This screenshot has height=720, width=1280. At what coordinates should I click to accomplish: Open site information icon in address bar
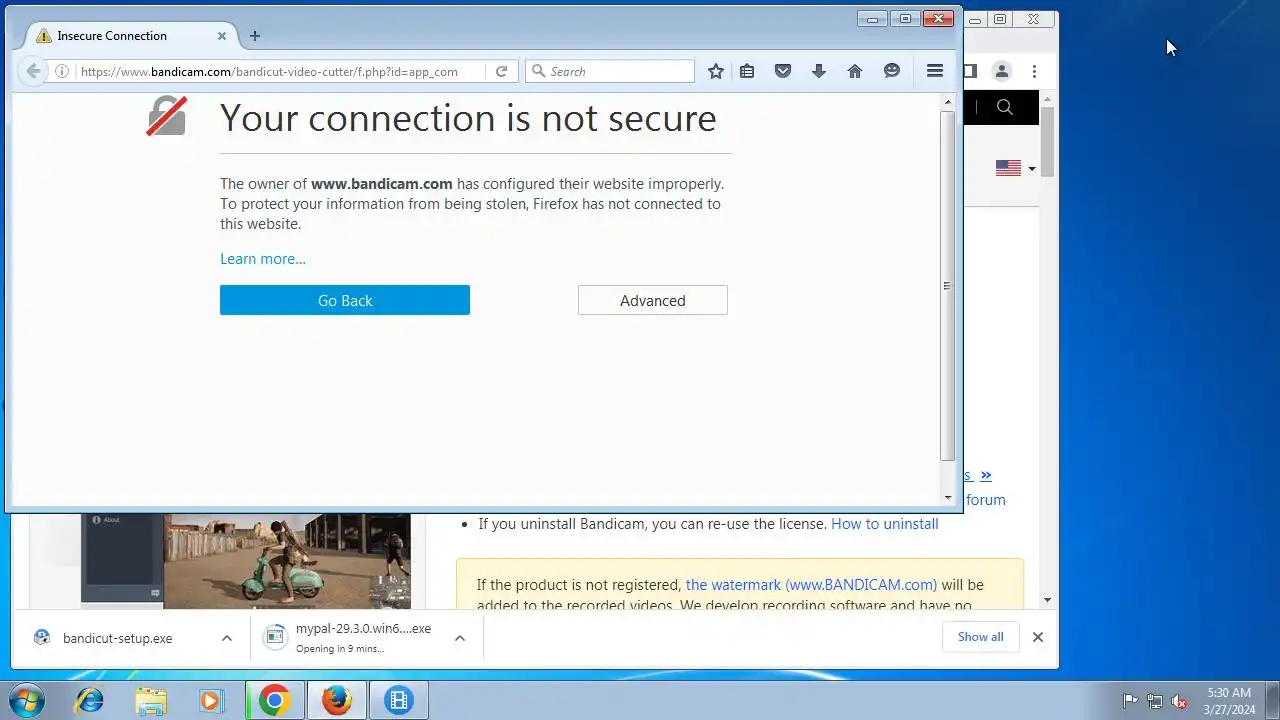(x=62, y=71)
